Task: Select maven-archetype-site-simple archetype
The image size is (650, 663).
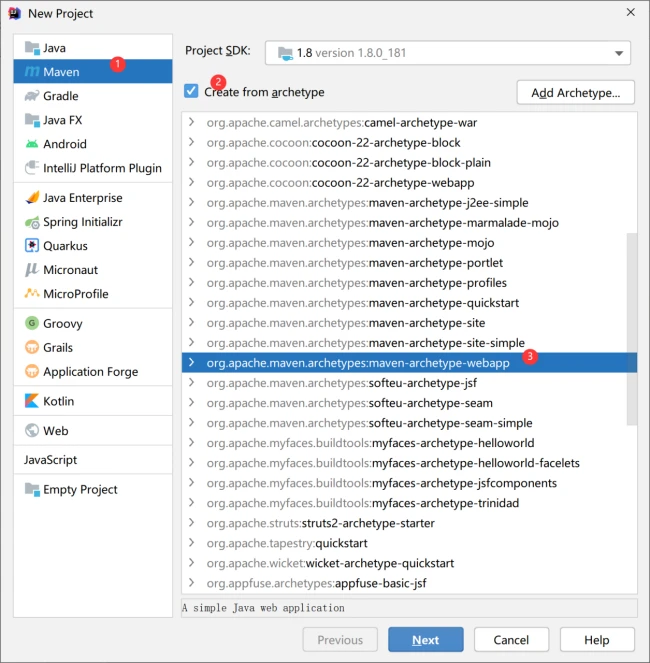Action: (409, 343)
